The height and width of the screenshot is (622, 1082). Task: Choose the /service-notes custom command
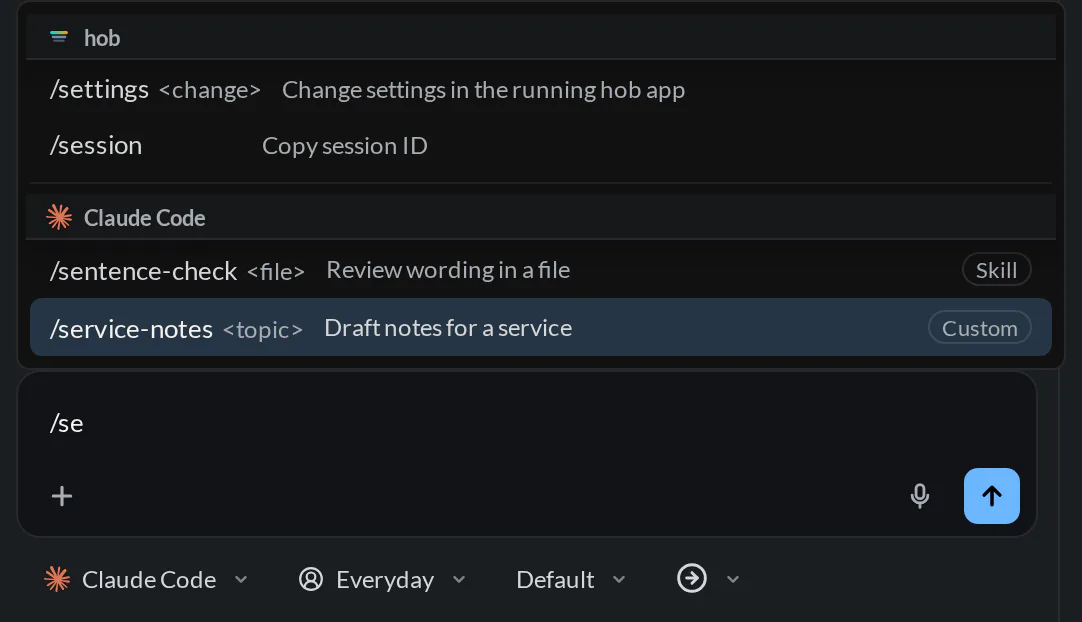pos(540,327)
